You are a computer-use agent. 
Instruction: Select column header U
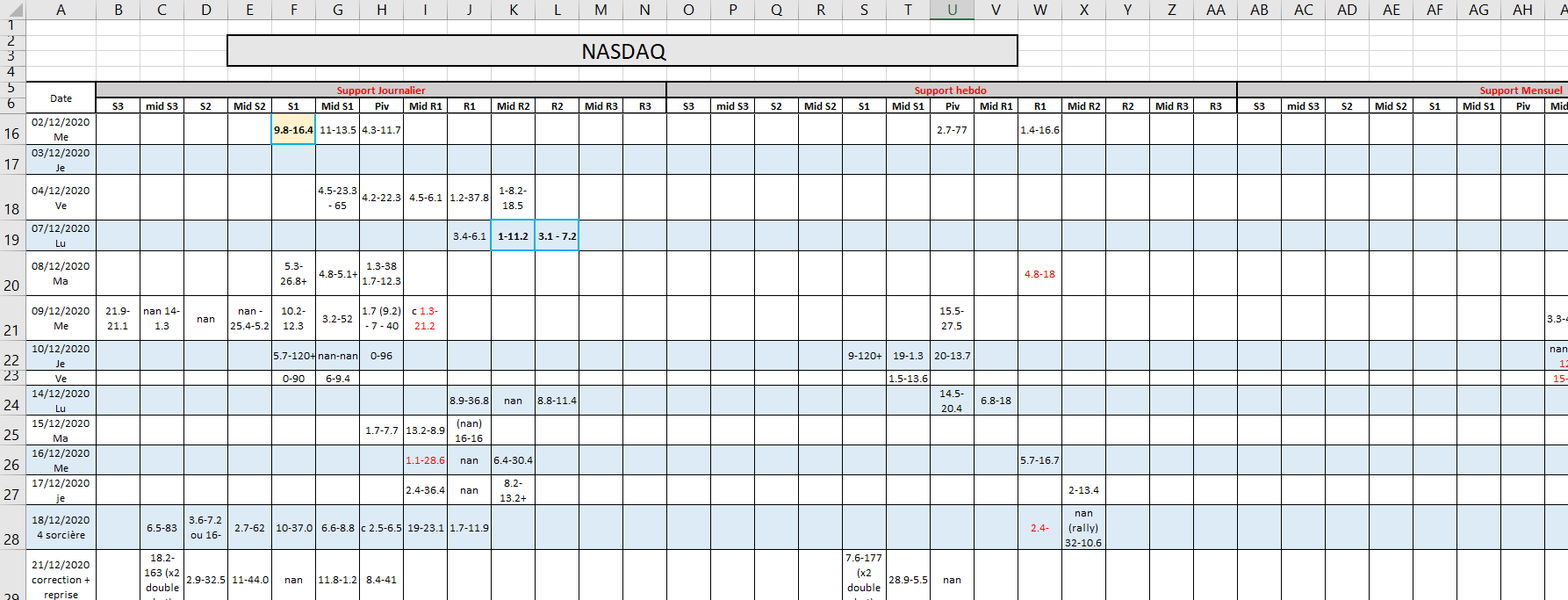point(952,10)
